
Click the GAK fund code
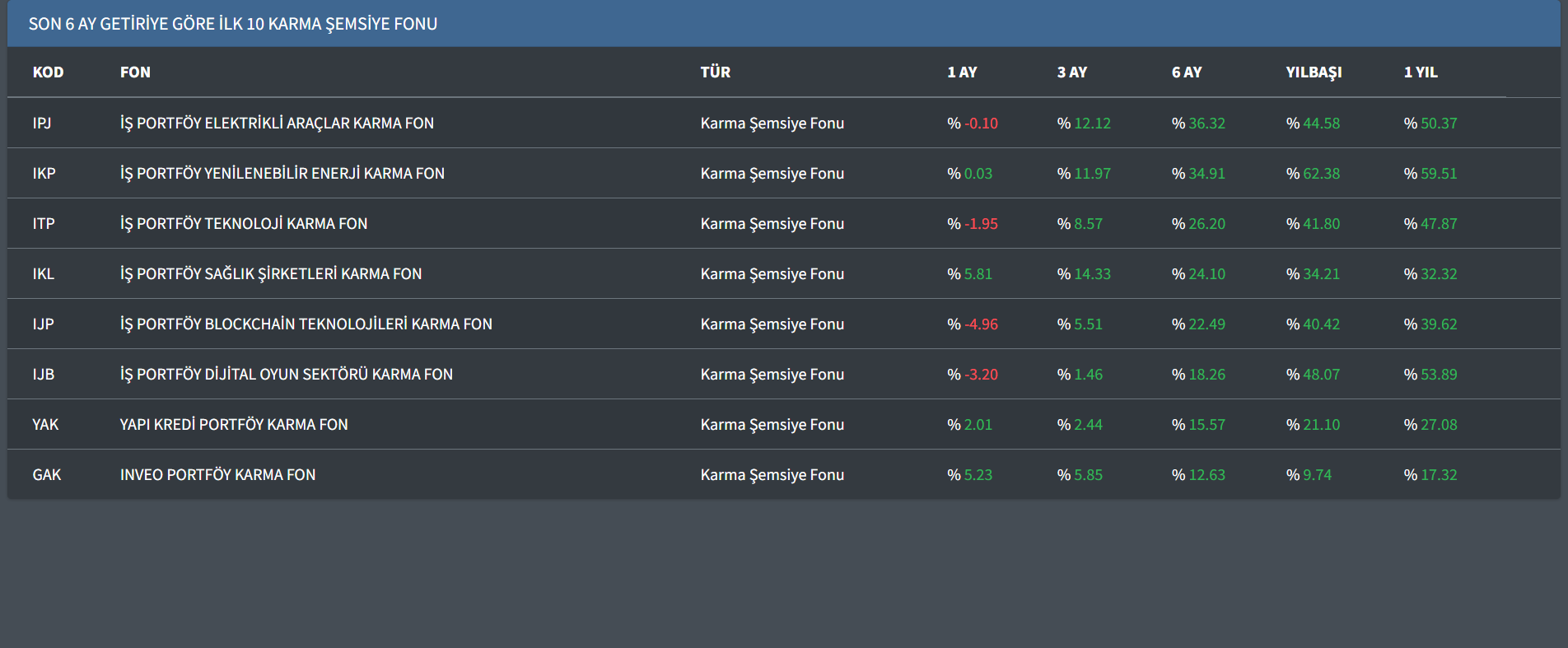click(x=47, y=475)
